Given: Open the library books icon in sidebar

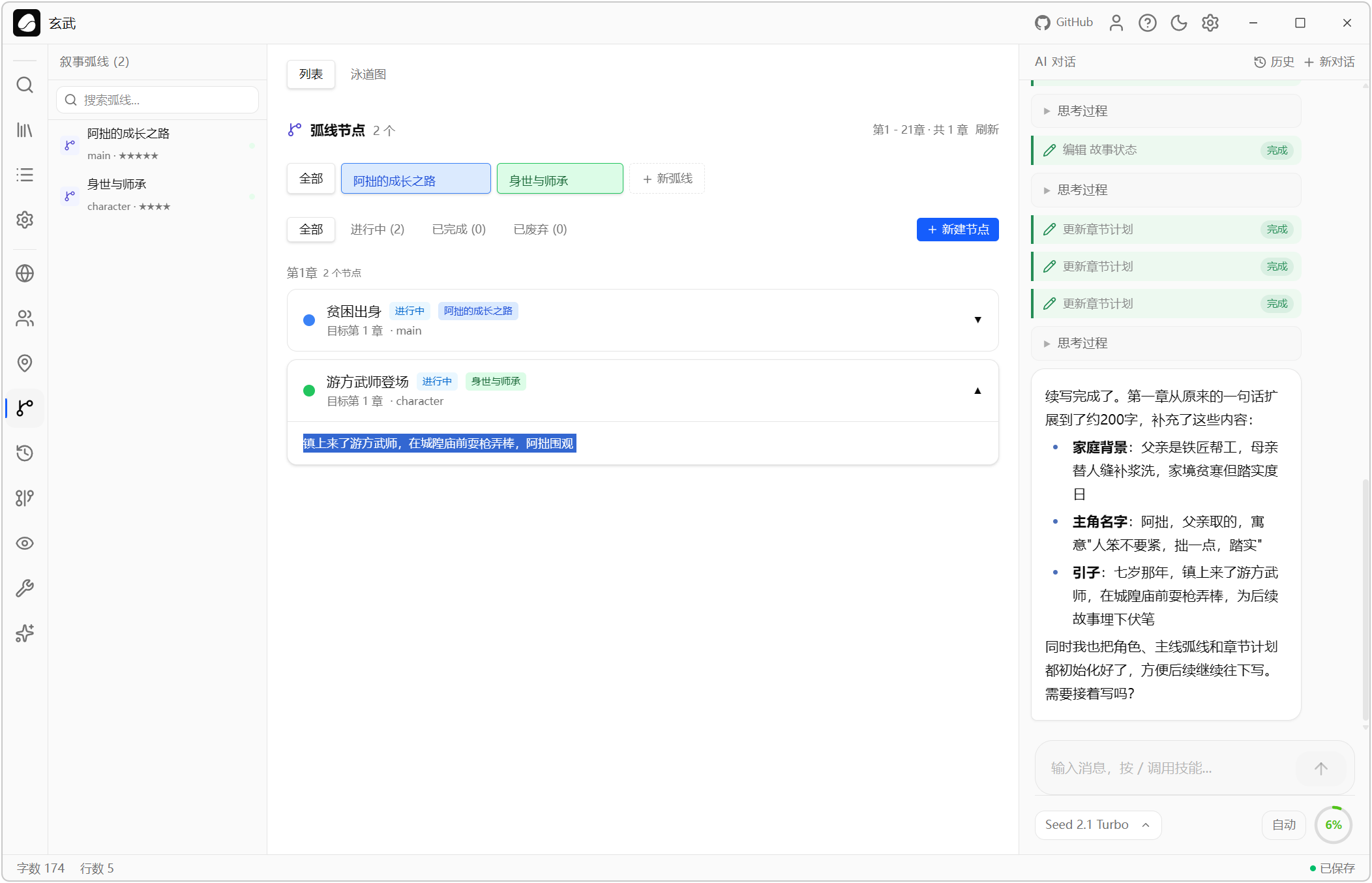Looking at the screenshot, I should [25, 130].
